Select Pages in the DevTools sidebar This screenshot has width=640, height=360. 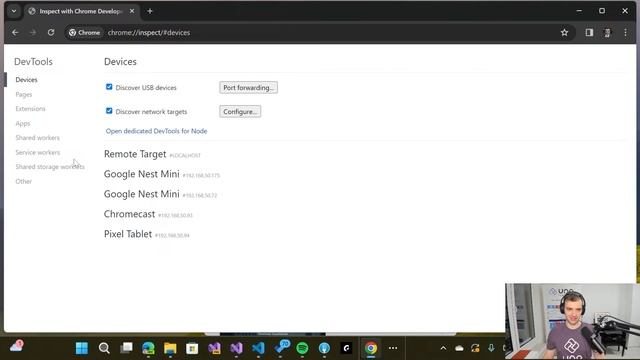pyautogui.click(x=24, y=94)
